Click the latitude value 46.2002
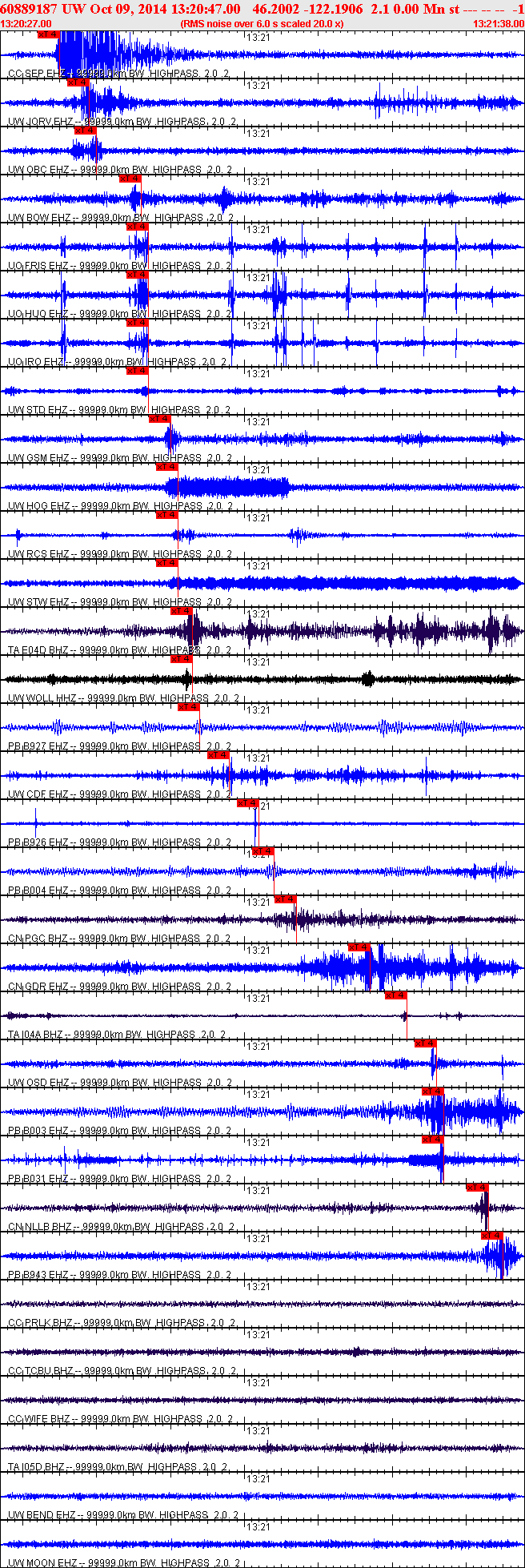 277,9
